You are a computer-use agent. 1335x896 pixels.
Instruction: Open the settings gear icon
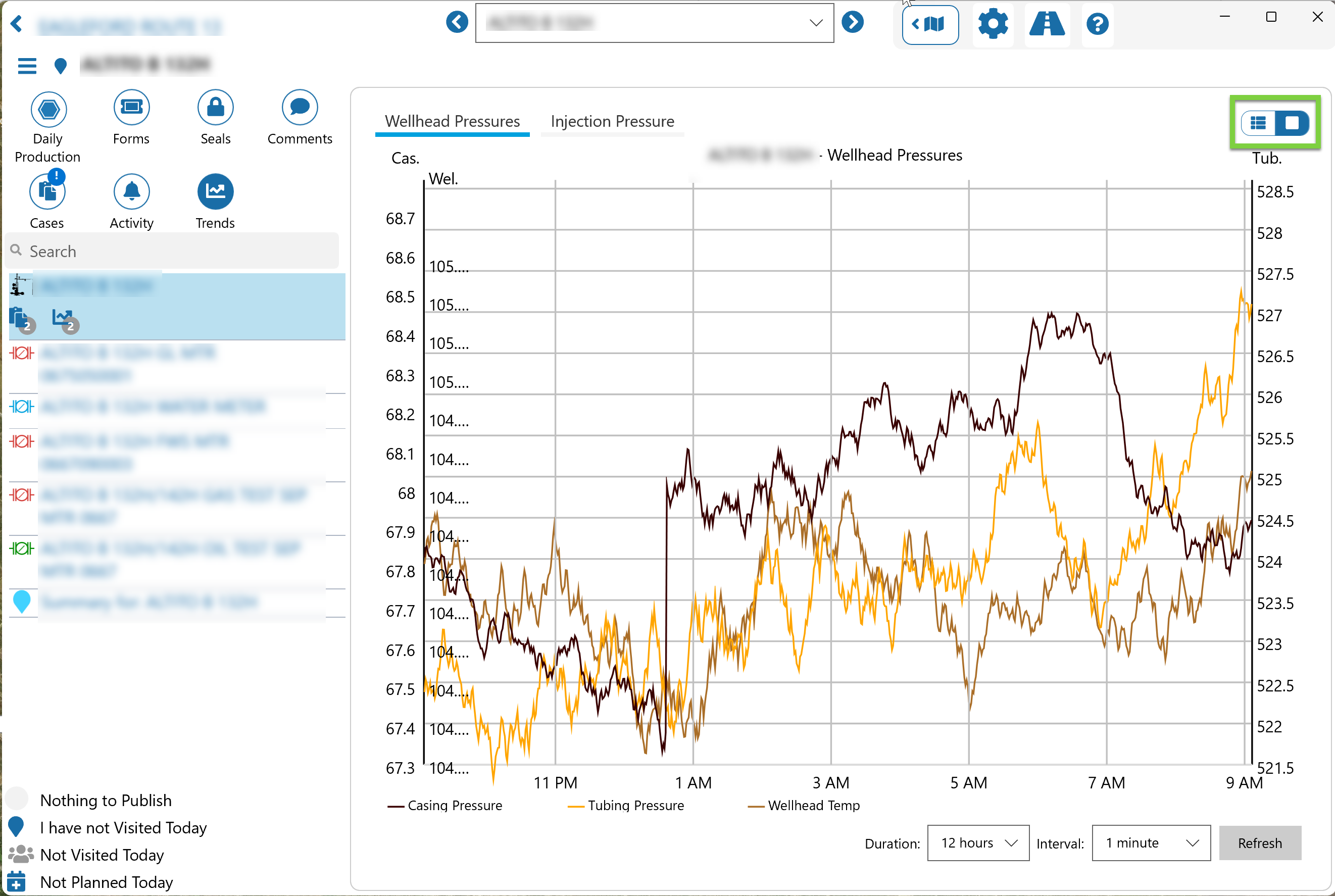993,24
